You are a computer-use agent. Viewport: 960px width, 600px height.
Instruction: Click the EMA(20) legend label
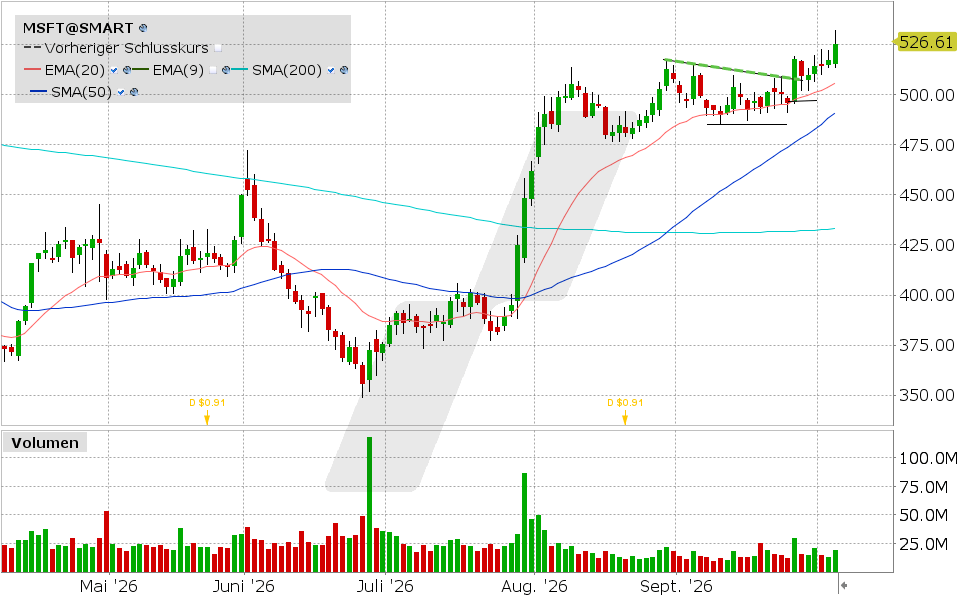click(x=75, y=70)
